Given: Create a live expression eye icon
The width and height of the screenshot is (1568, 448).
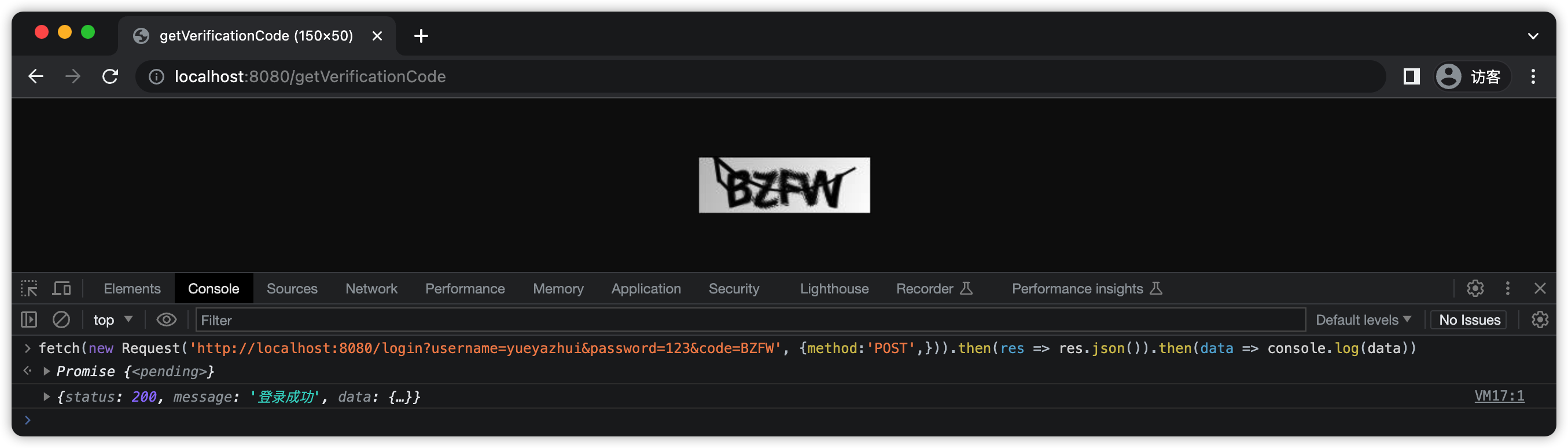Looking at the screenshot, I should point(166,320).
